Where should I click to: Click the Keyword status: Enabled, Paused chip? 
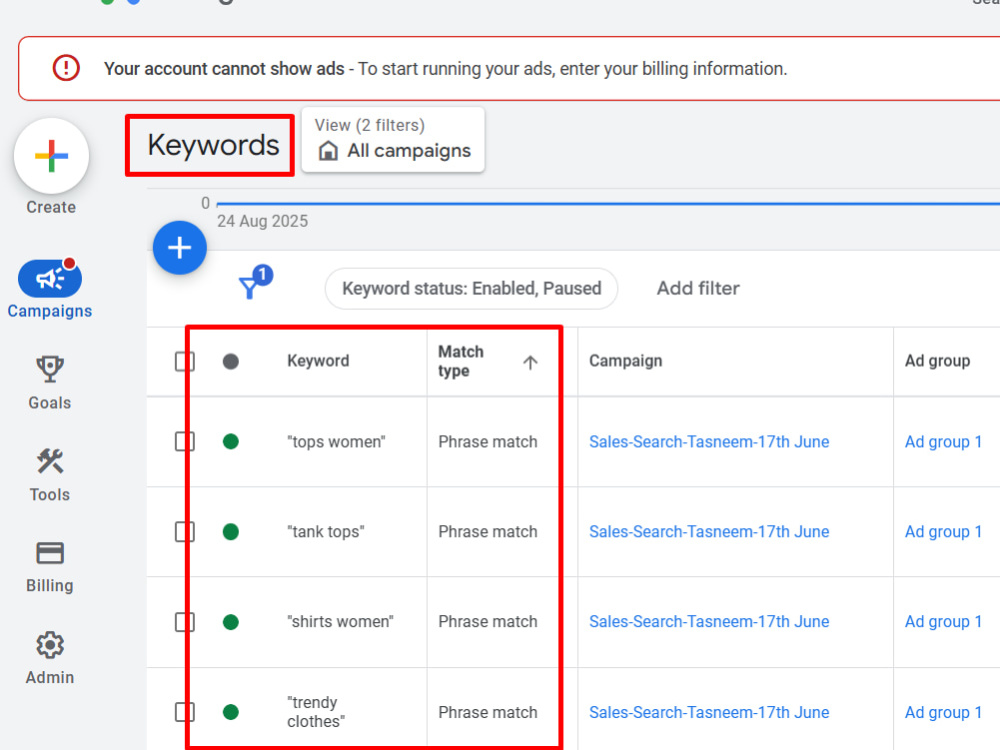click(x=471, y=288)
